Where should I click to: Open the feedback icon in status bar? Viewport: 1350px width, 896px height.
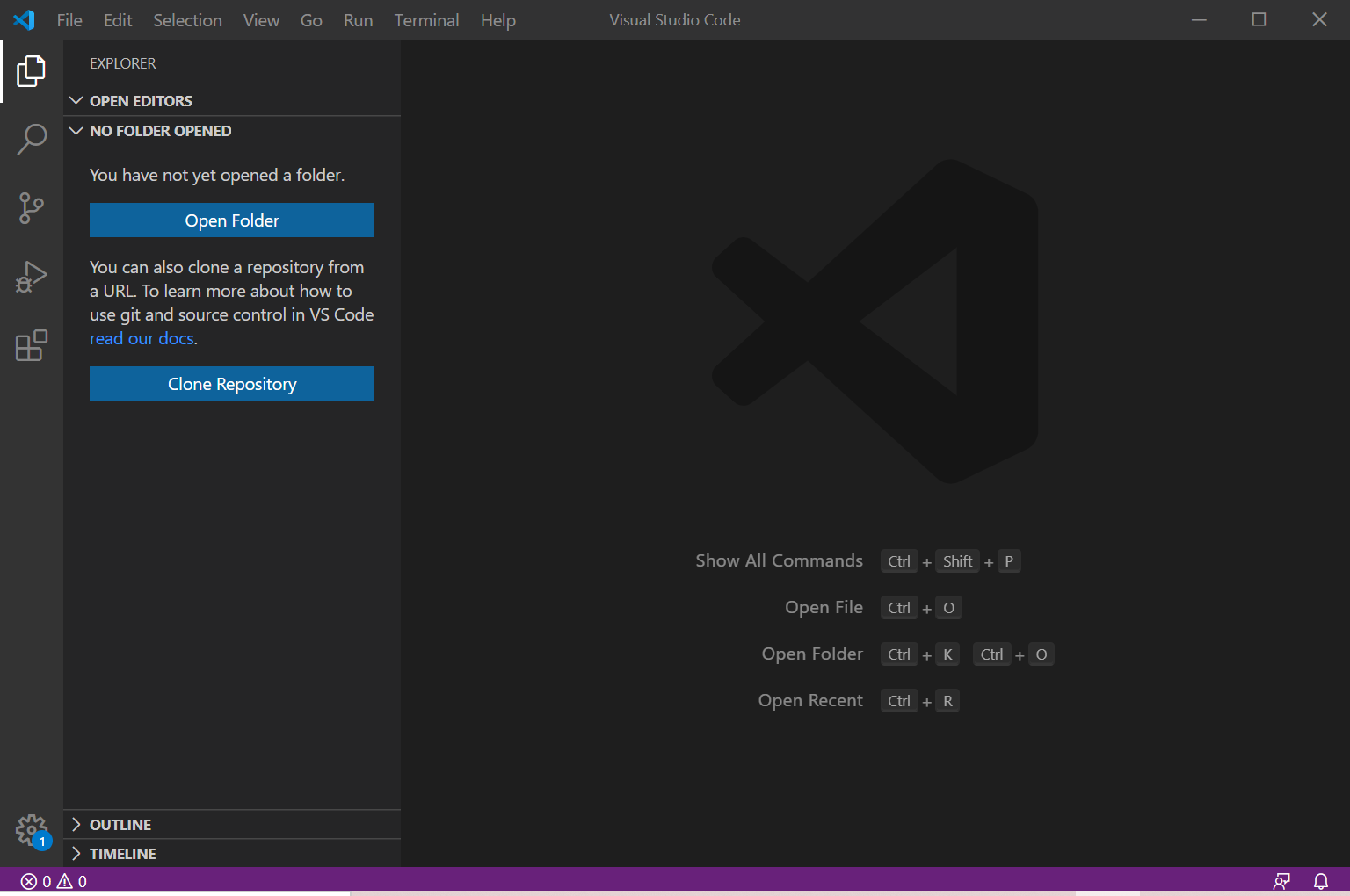coord(1282,881)
